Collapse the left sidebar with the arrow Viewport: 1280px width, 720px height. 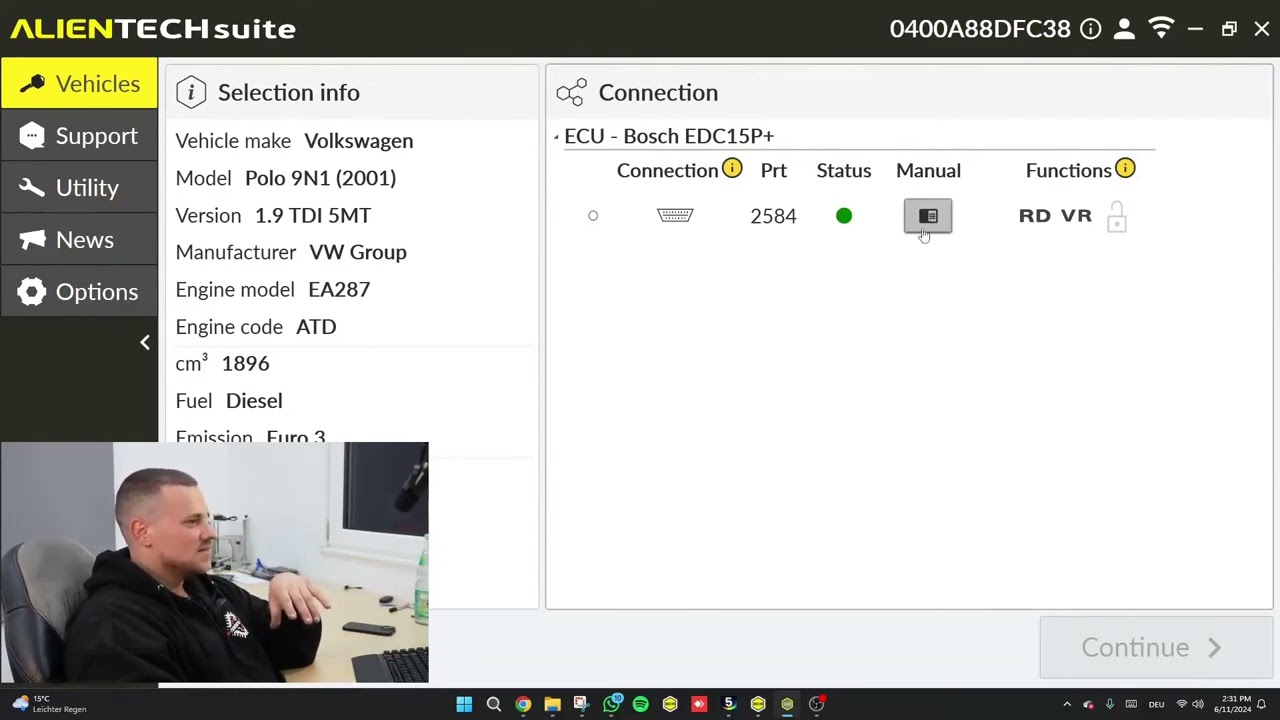tap(145, 343)
